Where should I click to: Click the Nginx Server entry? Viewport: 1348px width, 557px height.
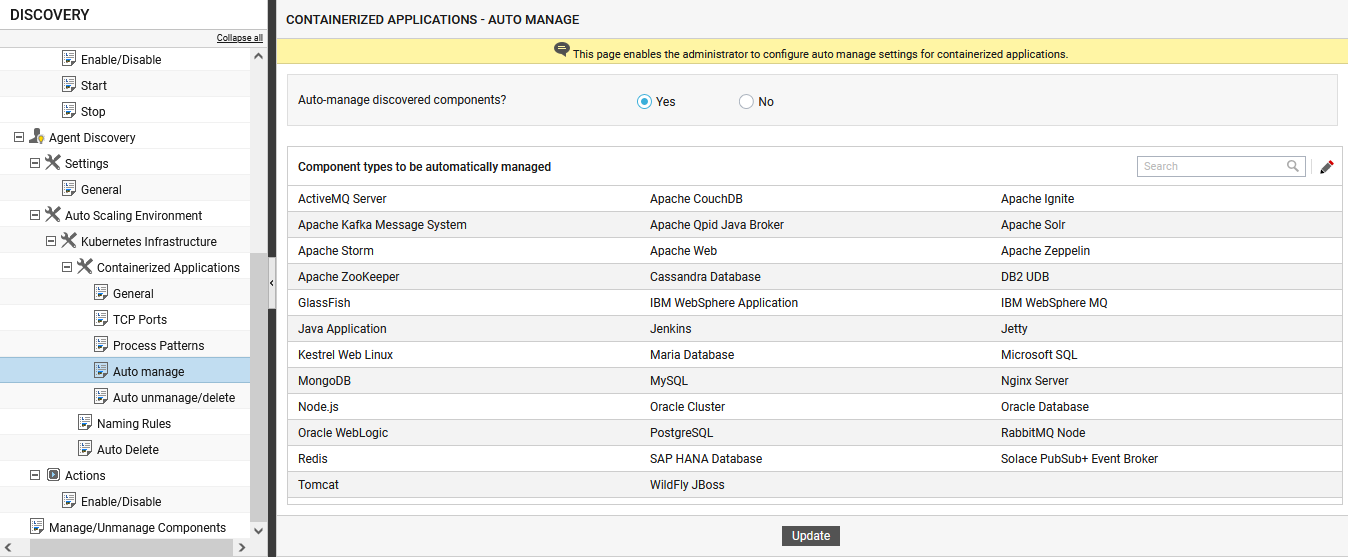tap(1035, 381)
